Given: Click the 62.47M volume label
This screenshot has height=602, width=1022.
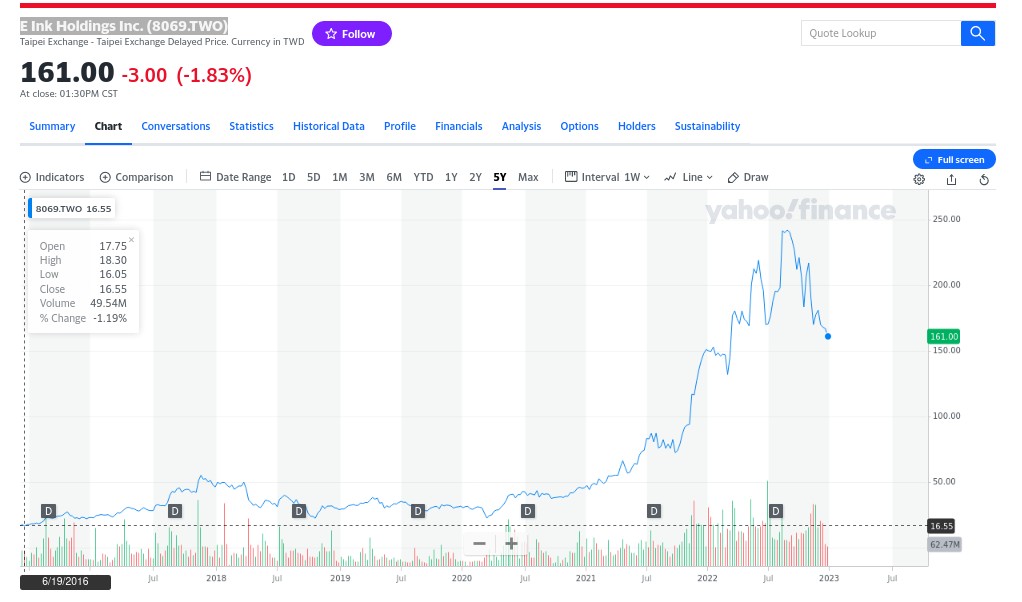Looking at the screenshot, I should (944, 544).
